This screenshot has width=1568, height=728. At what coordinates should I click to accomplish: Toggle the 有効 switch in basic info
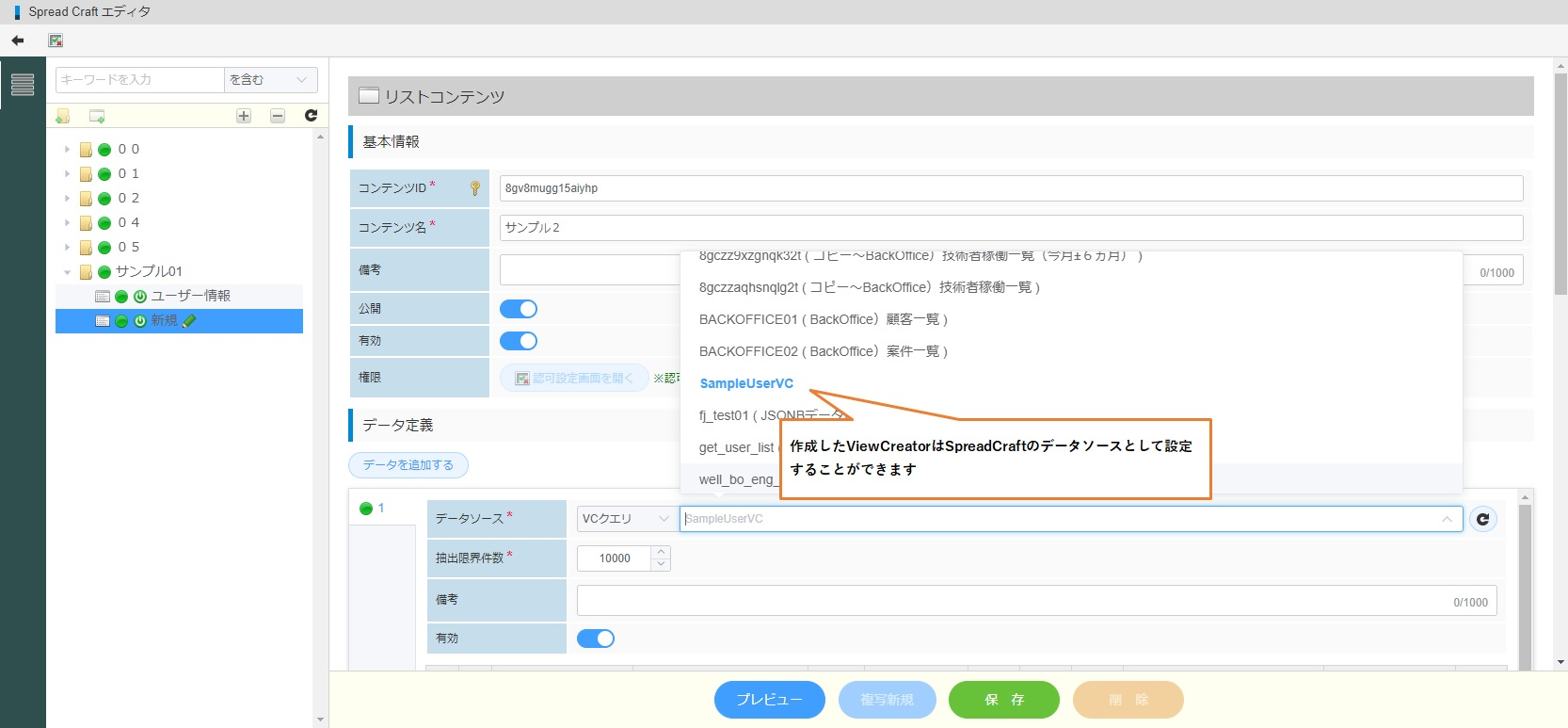click(519, 341)
